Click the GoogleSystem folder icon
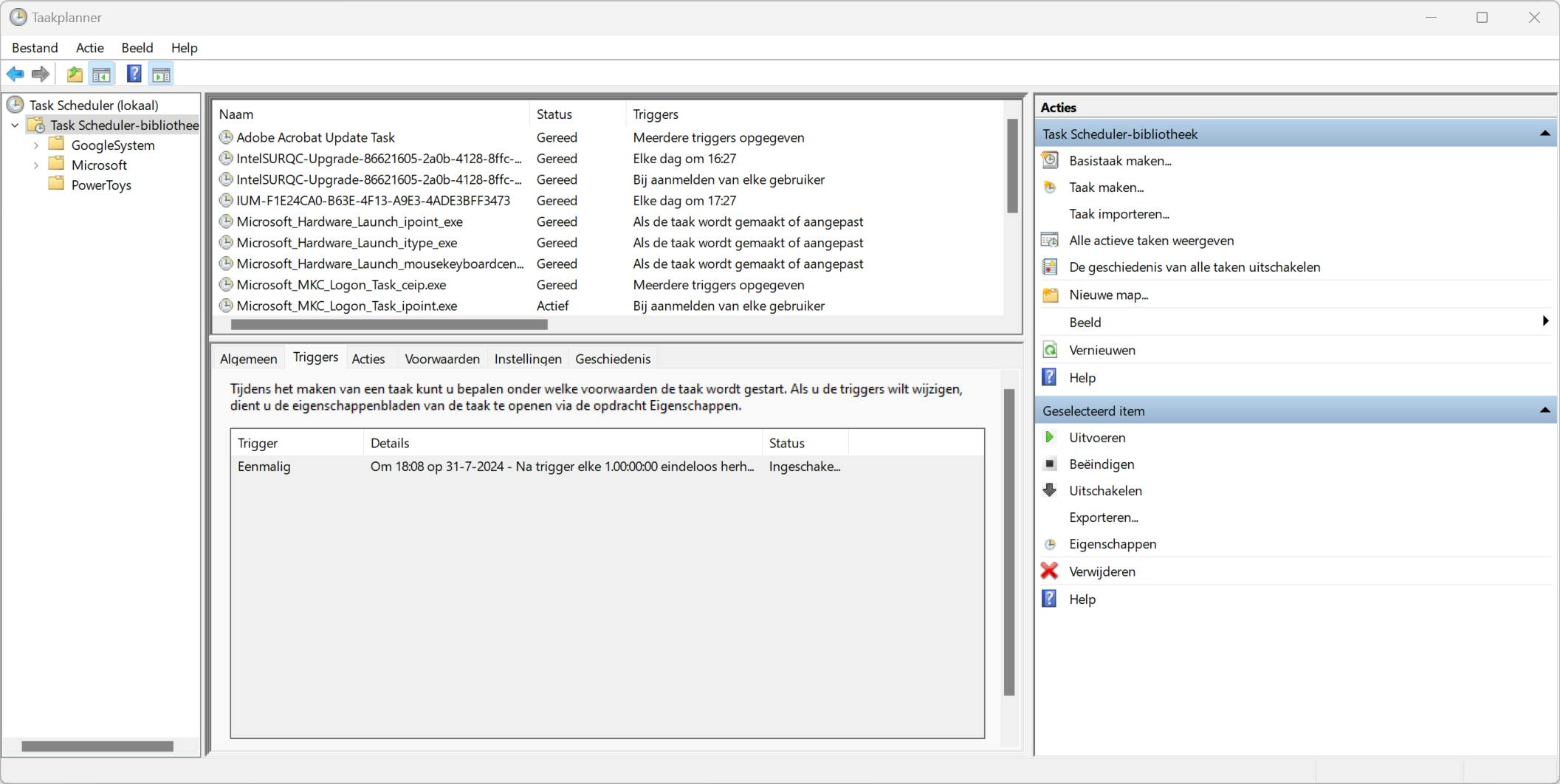 (57, 144)
